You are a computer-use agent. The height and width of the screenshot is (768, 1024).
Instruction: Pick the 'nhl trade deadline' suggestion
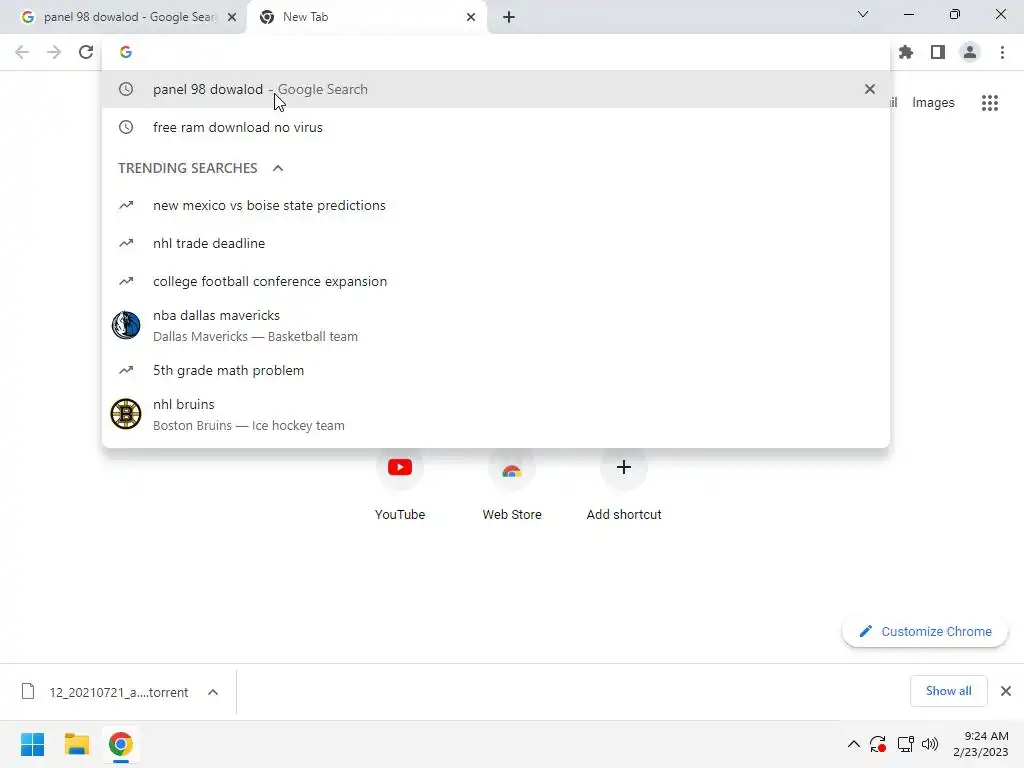pyautogui.click(x=496, y=244)
